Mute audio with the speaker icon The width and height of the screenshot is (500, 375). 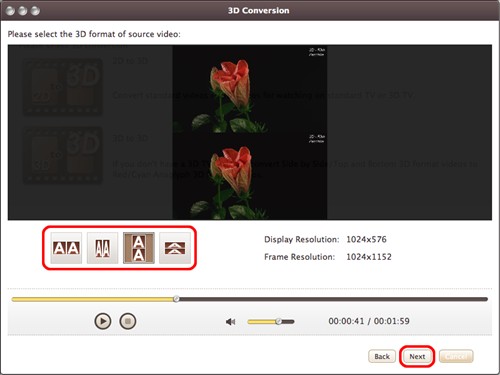(x=230, y=322)
